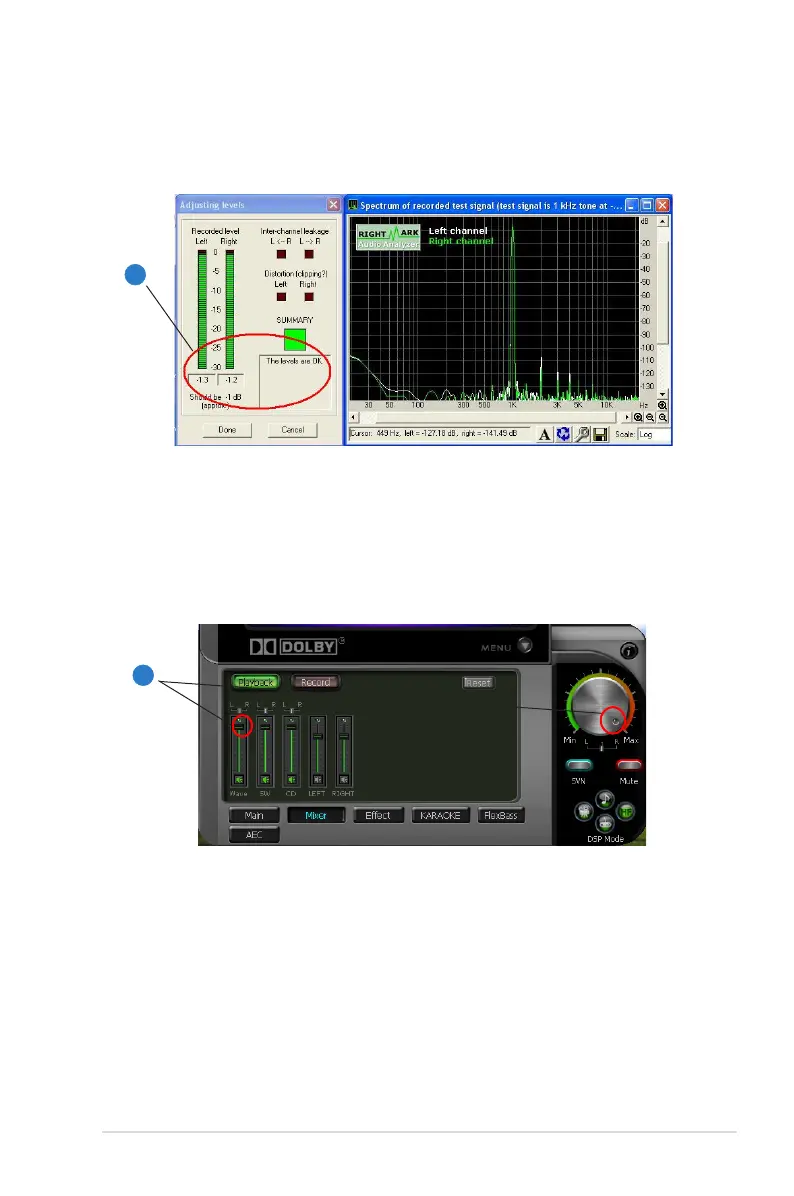Click the Spectrum horizontal scrollbar left arrow

click(x=353, y=418)
